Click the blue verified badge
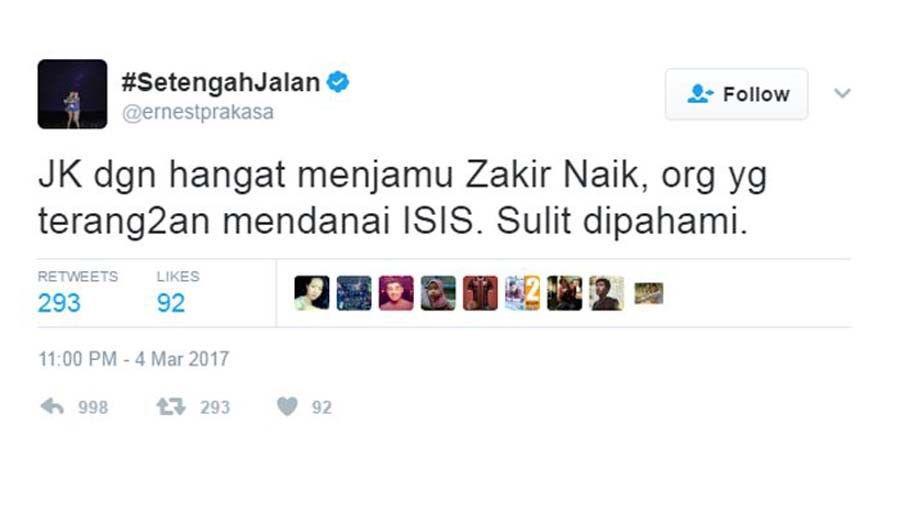 (338, 82)
